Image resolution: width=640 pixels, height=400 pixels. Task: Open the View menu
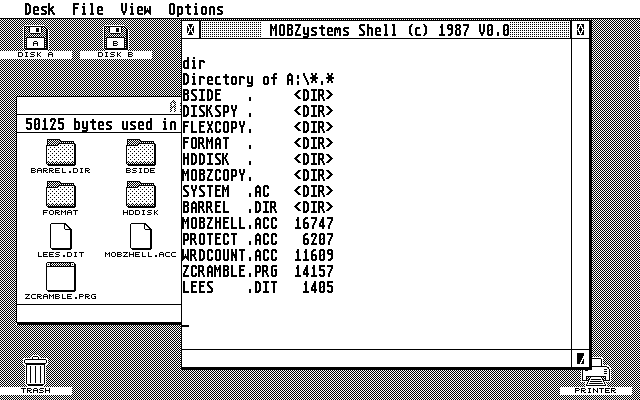pos(136,9)
